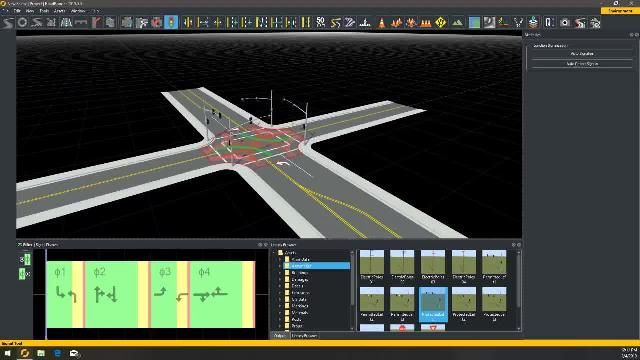Select the Materials folder in the asset tree
The height and width of the screenshot is (360, 640).
(300, 313)
